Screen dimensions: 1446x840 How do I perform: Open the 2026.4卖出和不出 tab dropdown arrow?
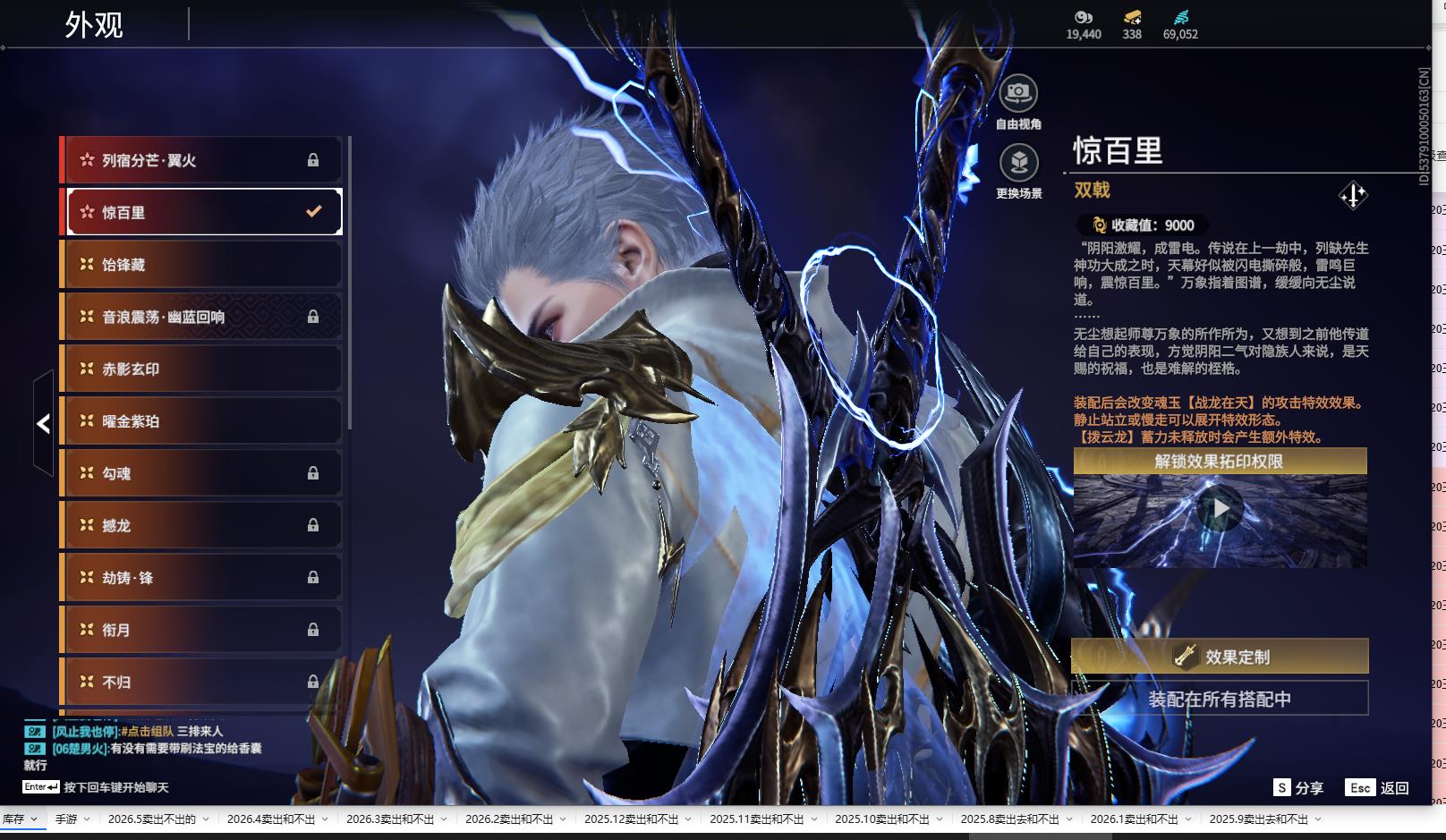point(325,819)
